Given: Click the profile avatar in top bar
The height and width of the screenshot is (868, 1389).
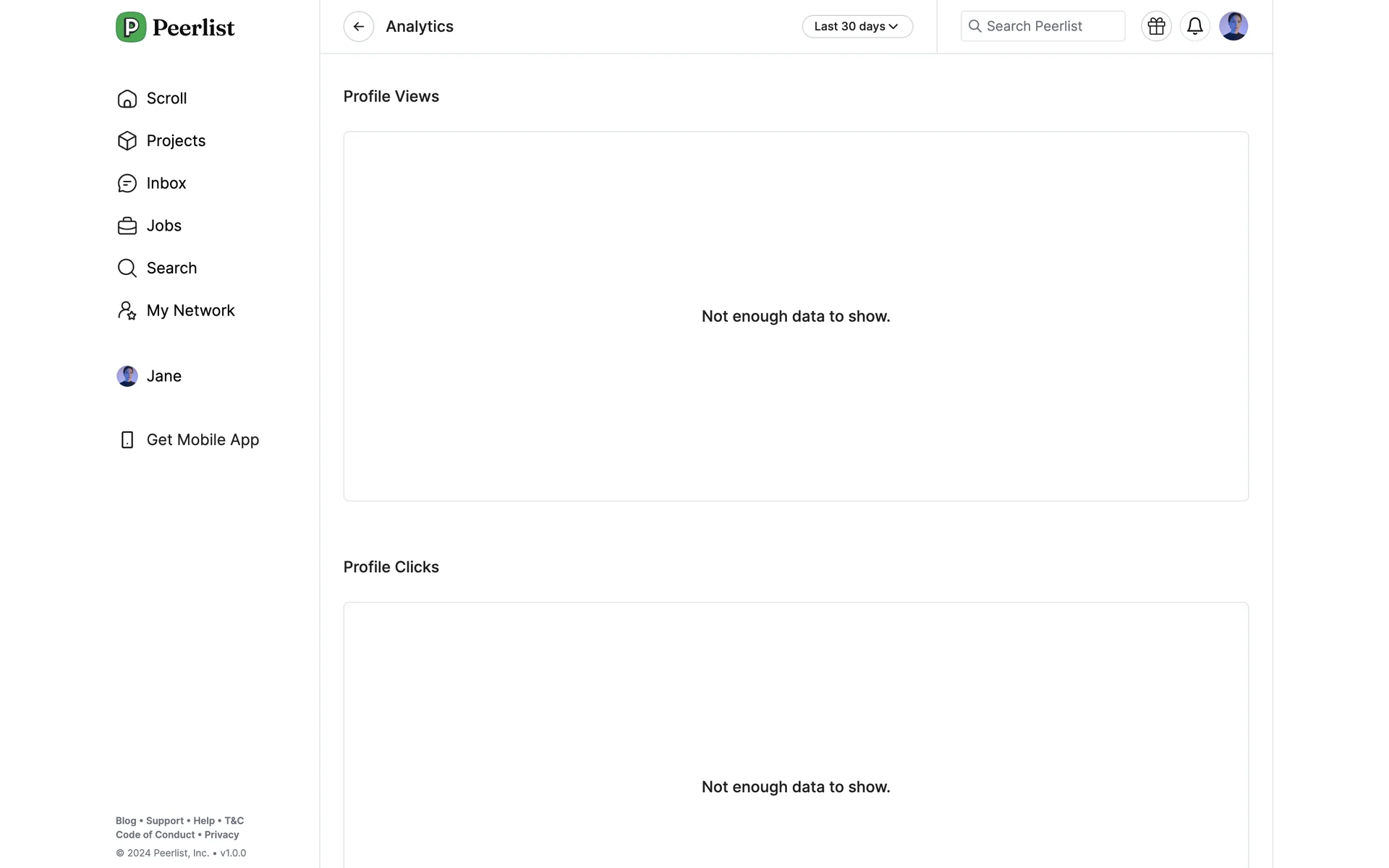Looking at the screenshot, I should pos(1233,27).
